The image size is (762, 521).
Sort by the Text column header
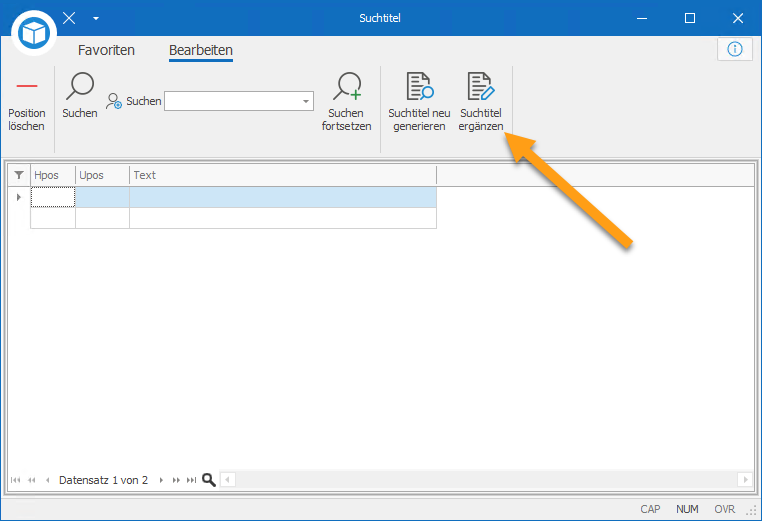click(x=283, y=175)
